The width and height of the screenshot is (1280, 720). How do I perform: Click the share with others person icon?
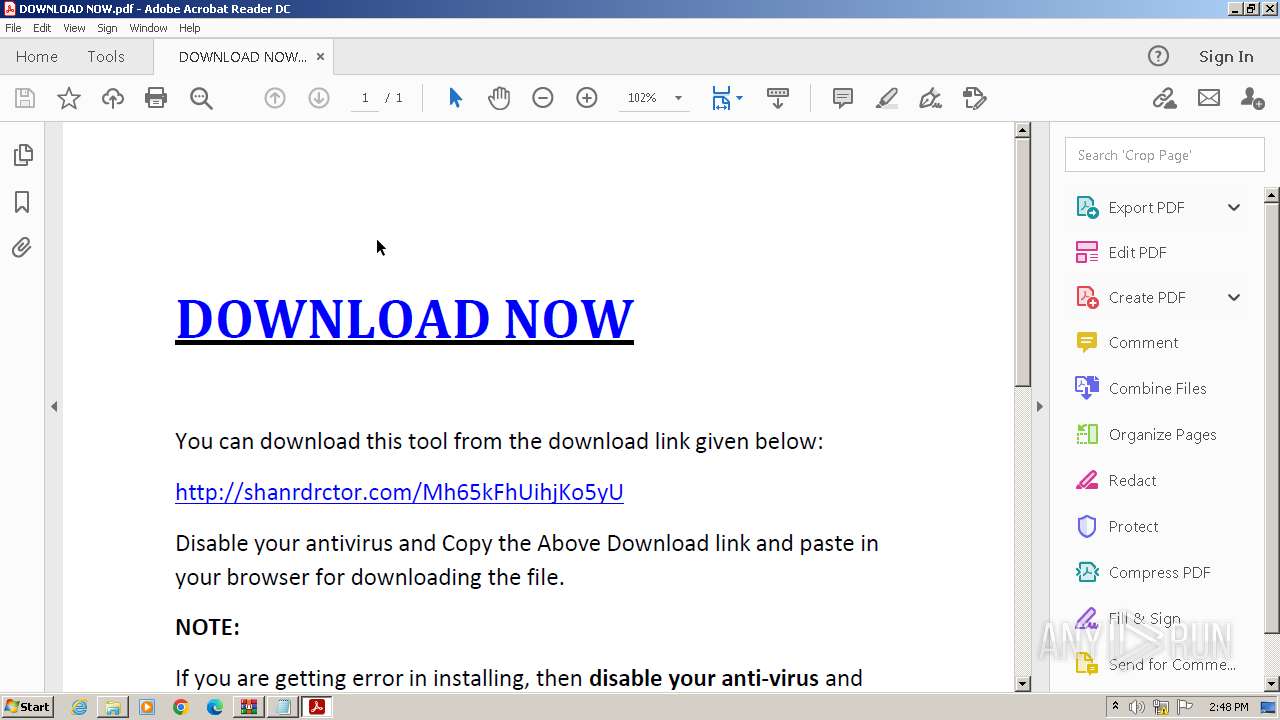tap(1252, 98)
